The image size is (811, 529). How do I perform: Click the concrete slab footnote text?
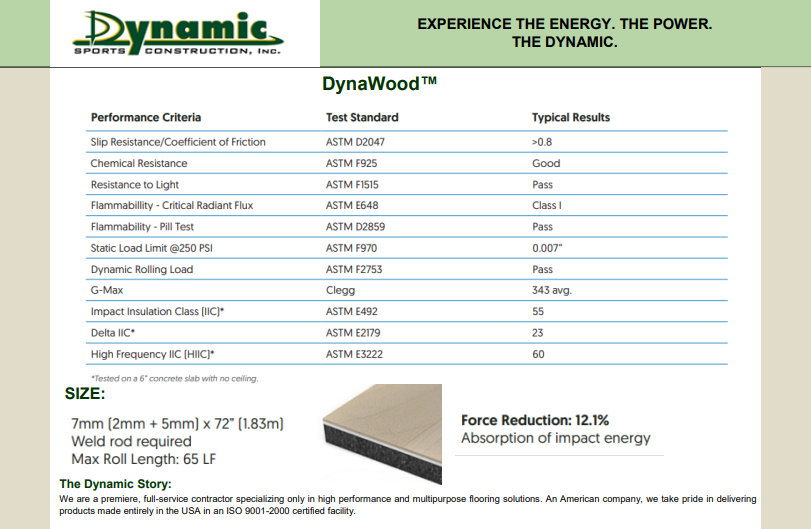[174, 379]
